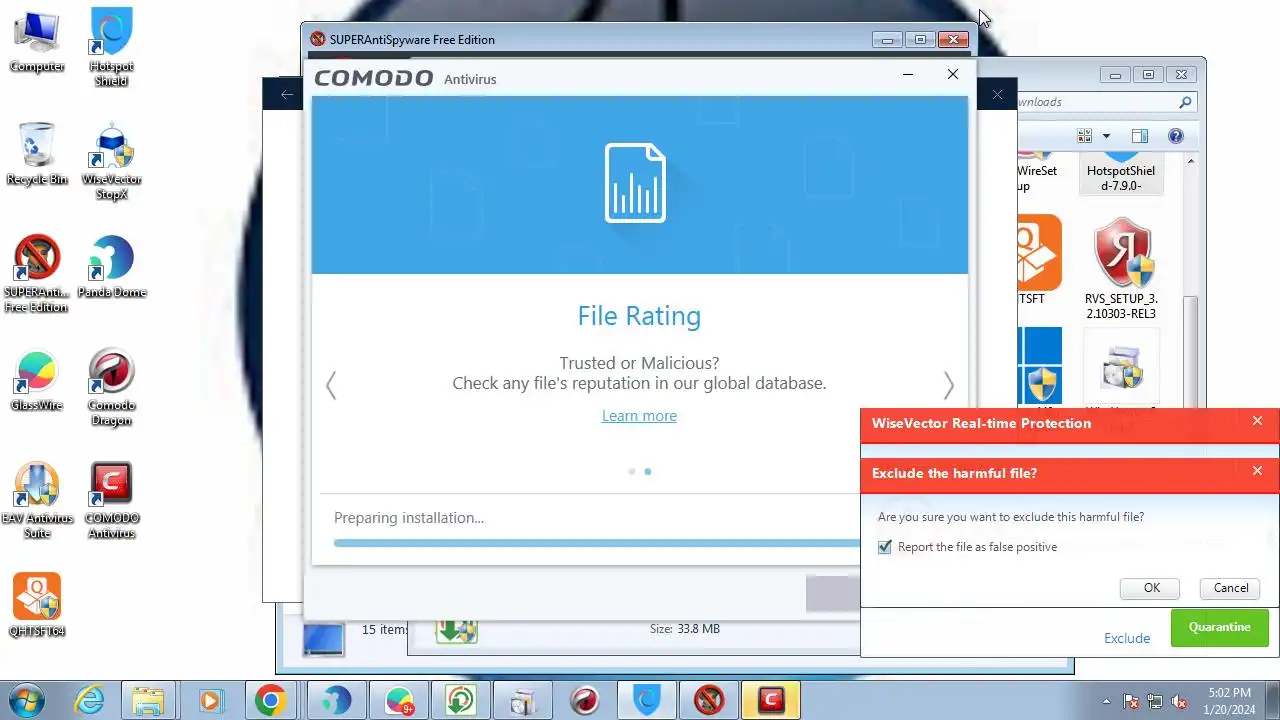Toggle the preview pane in Explorer
This screenshot has height=720, width=1280.
tap(1139, 136)
